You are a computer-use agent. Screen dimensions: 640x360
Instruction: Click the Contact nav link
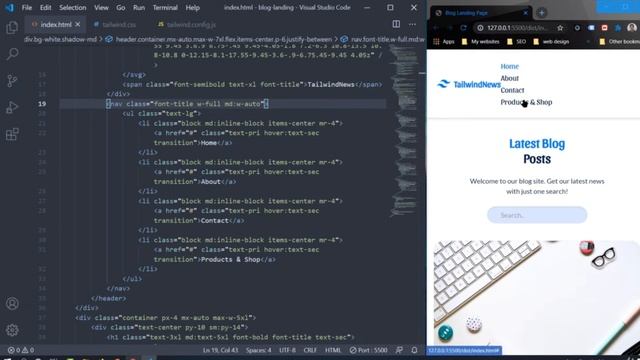coord(512,90)
